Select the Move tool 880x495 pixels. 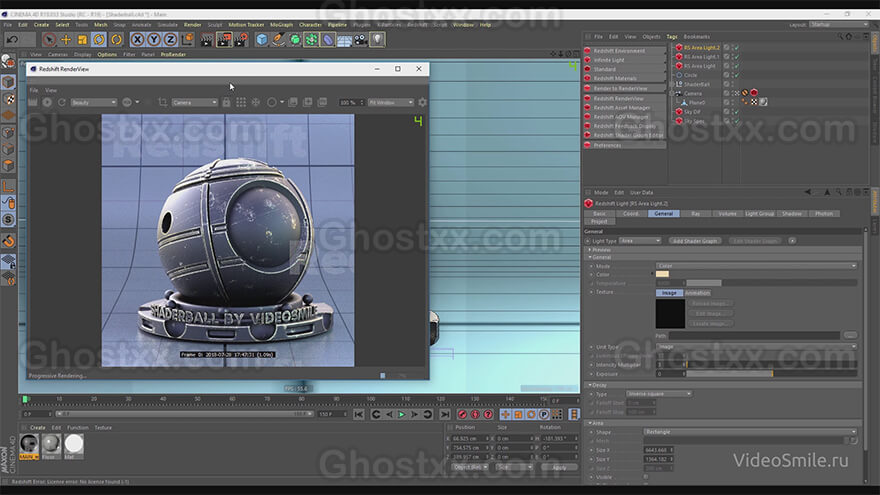point(66,39)
